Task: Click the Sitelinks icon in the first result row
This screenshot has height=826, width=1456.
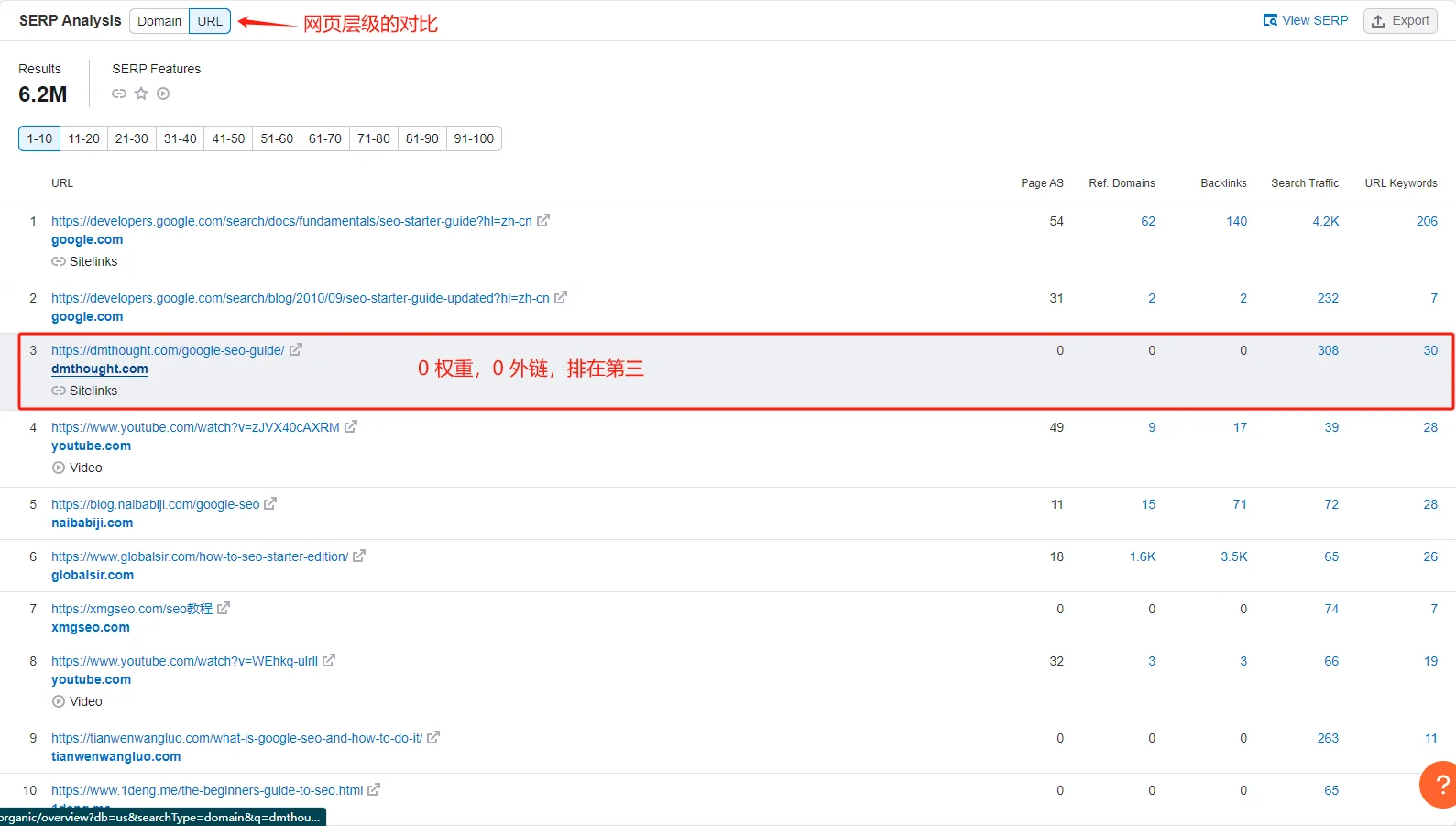Action: pos(59,261)
